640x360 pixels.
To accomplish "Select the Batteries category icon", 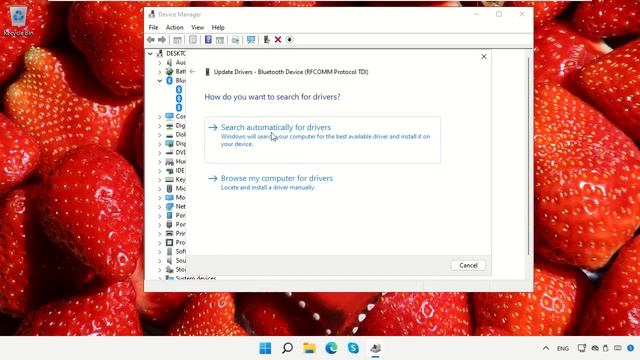I will [x=169, y=71].
